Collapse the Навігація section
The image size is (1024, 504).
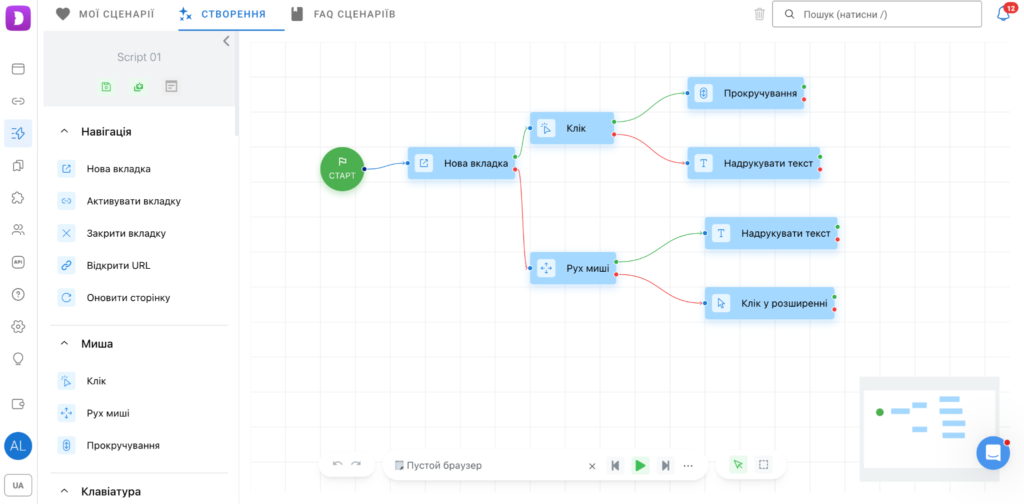point(64,131)
